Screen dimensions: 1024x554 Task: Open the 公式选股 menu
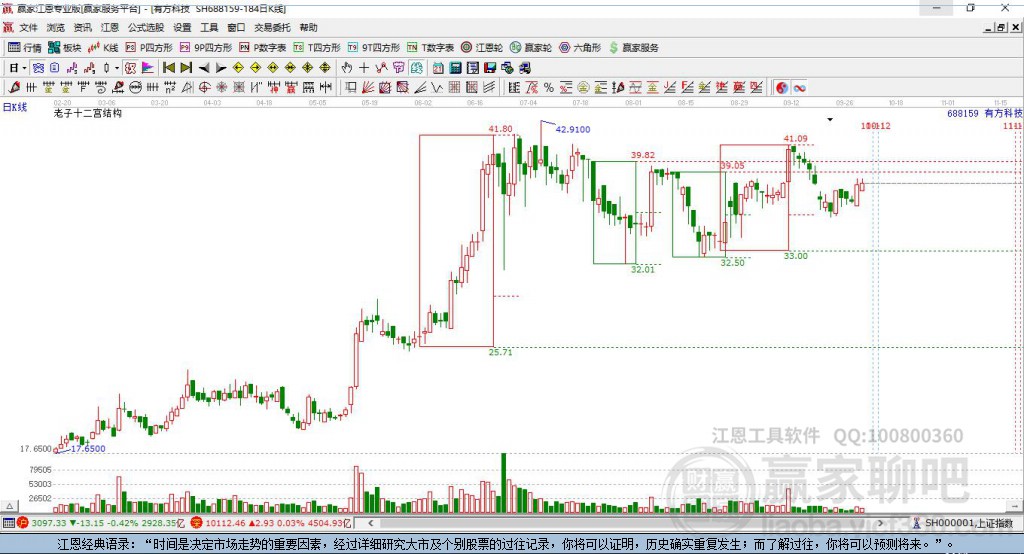(146, 27)
